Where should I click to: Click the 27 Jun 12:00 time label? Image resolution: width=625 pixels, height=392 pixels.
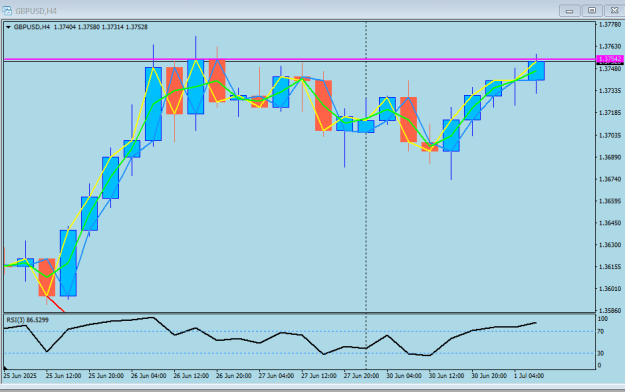click(x=319, y=376)
